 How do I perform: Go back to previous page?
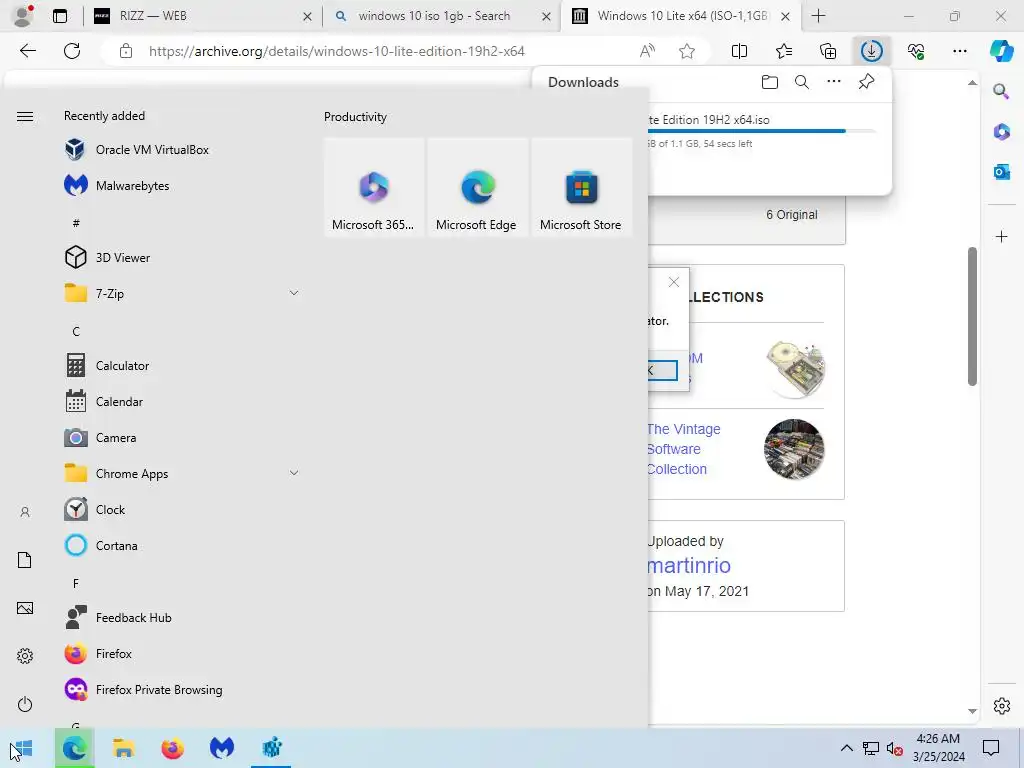pos(27,51)
